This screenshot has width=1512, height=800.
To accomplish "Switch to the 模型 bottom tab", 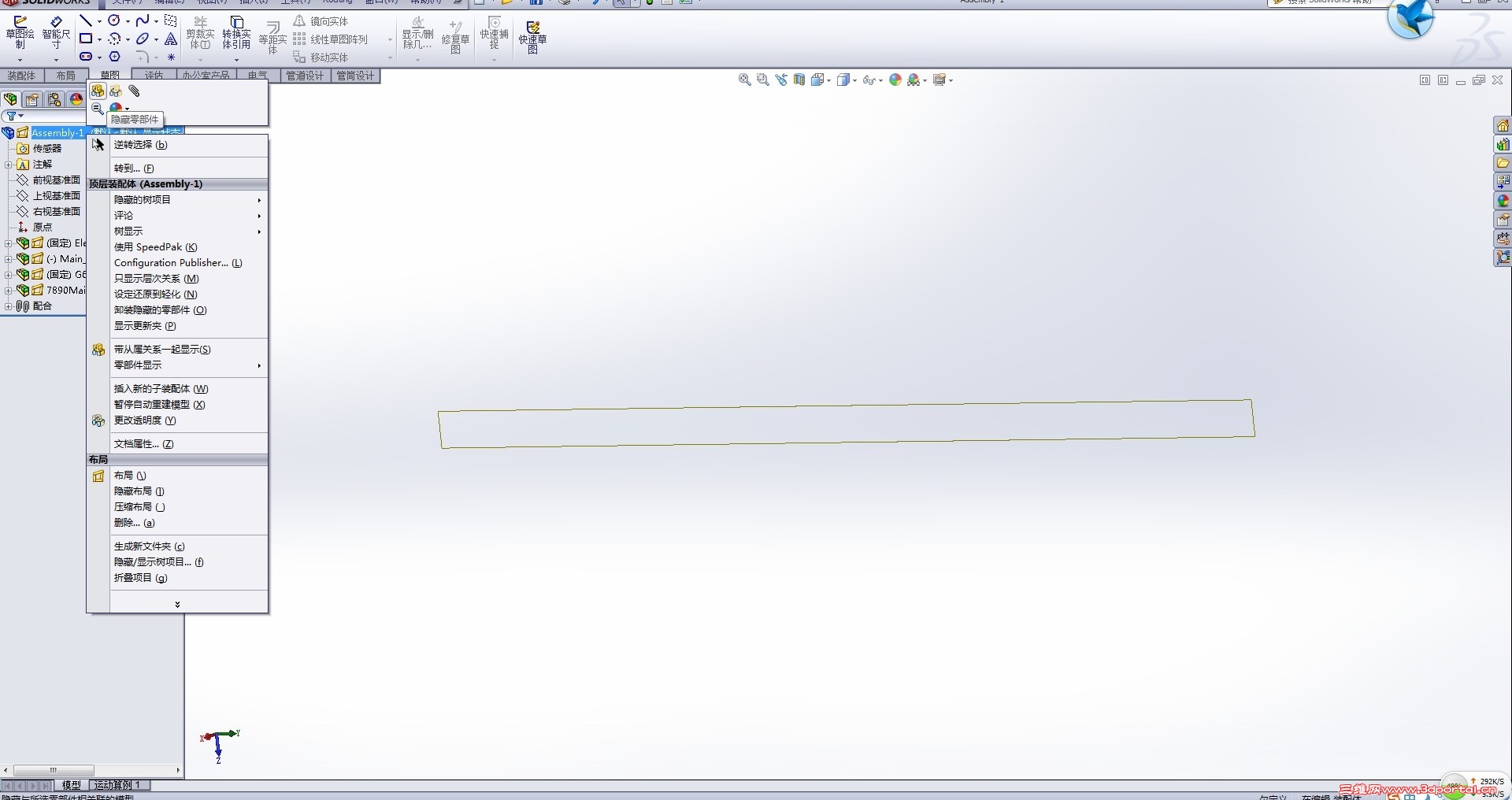I will pyautogui.click(x=72, y=785).
